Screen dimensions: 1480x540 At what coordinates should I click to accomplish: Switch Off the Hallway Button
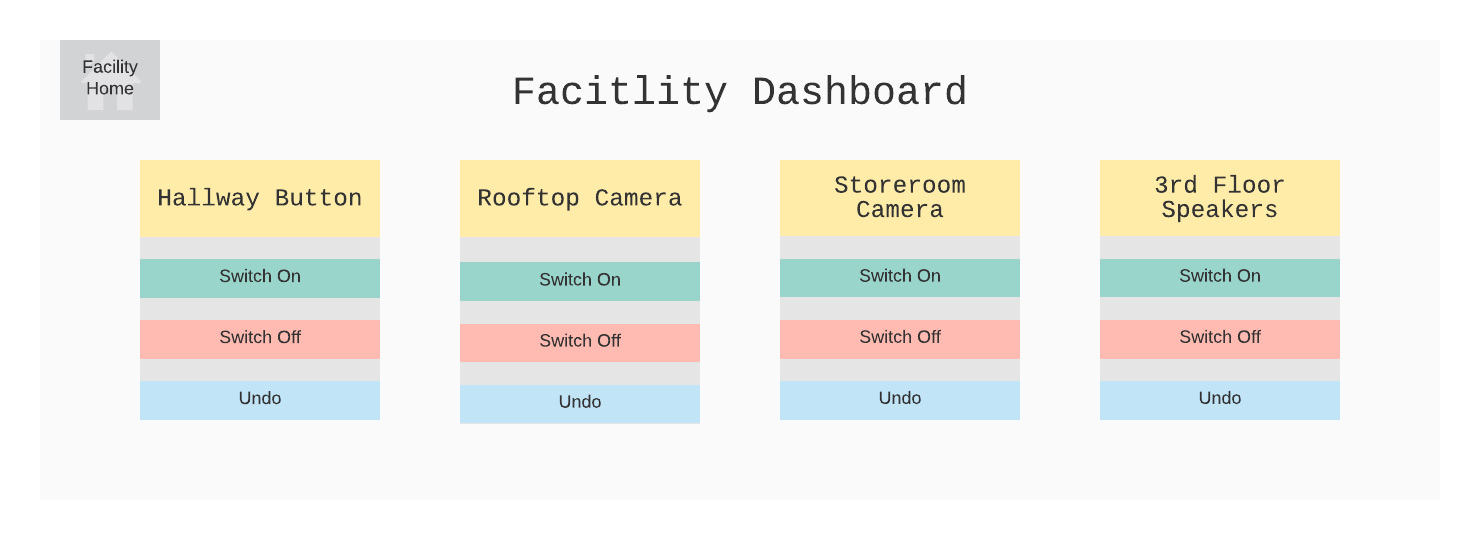260,339
